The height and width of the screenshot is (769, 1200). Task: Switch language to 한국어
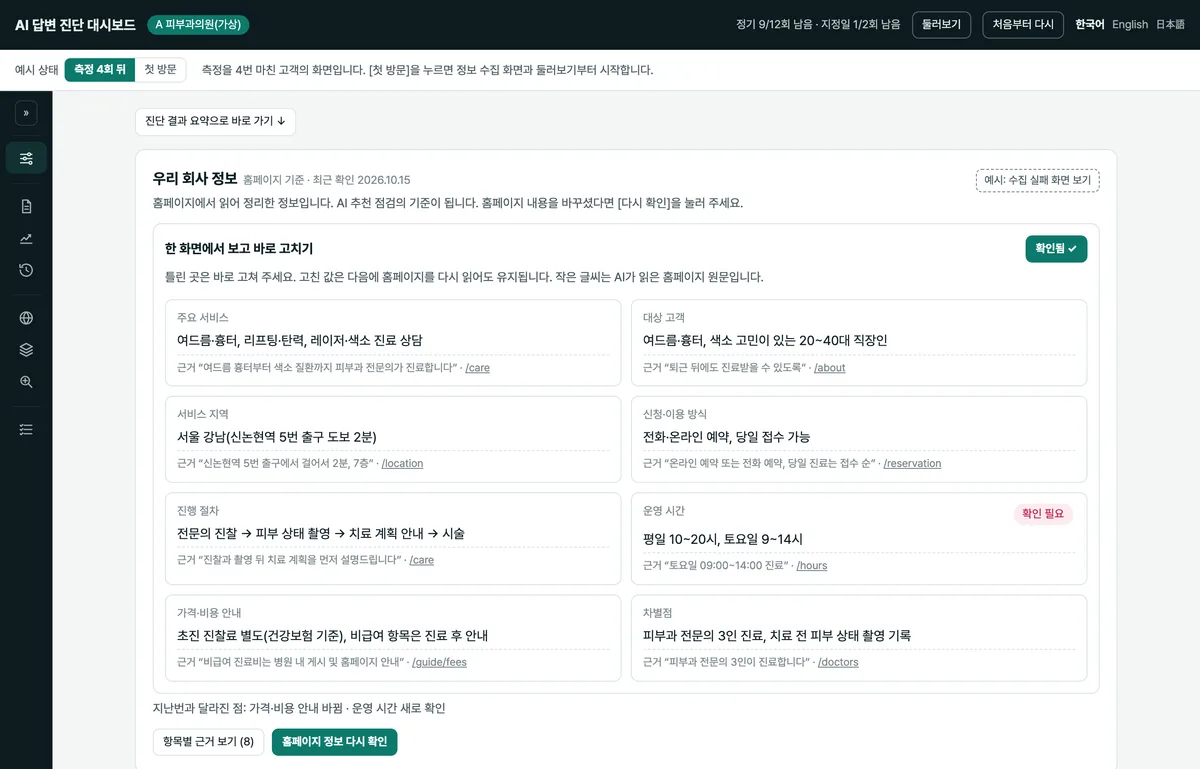coord(1090,24)
